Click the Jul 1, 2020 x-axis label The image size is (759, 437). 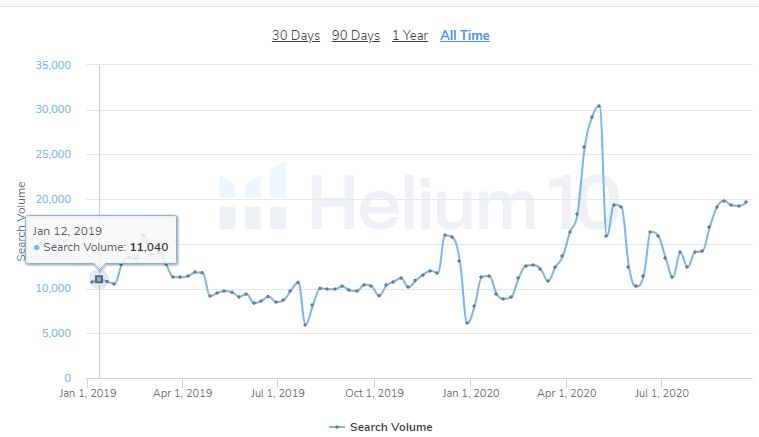pyautogui.click(x=662, y=395)
